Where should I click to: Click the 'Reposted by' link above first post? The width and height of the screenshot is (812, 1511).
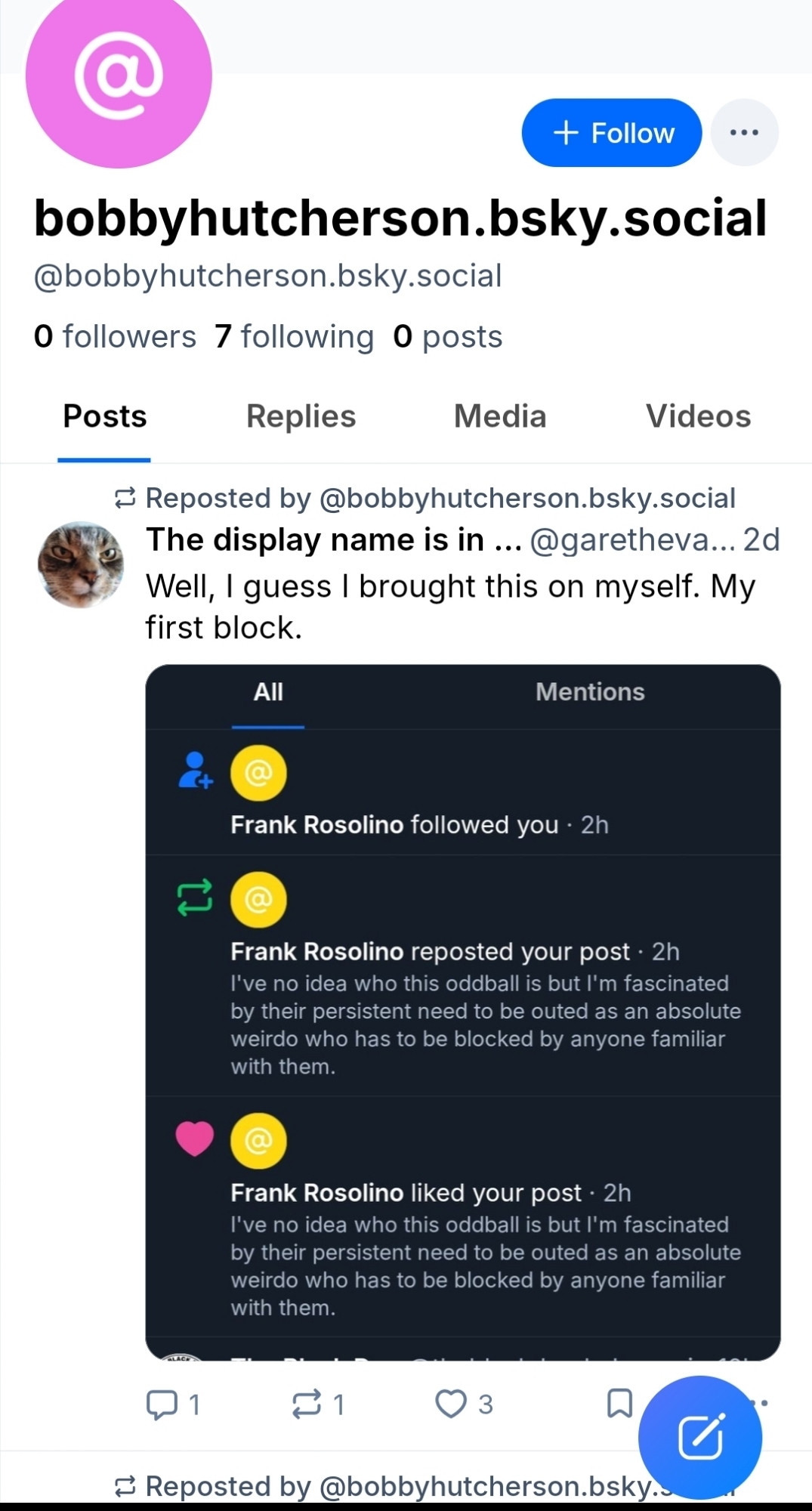440,499
